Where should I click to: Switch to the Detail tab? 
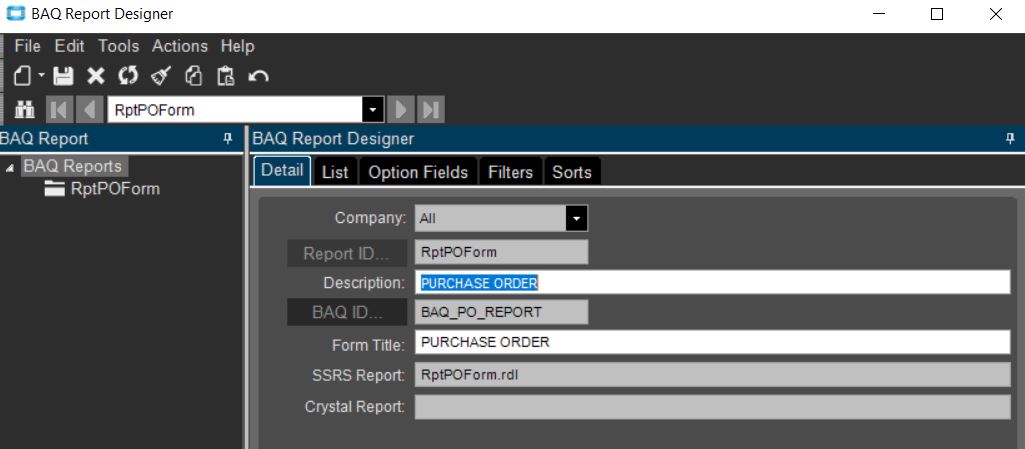click(282, 171)
